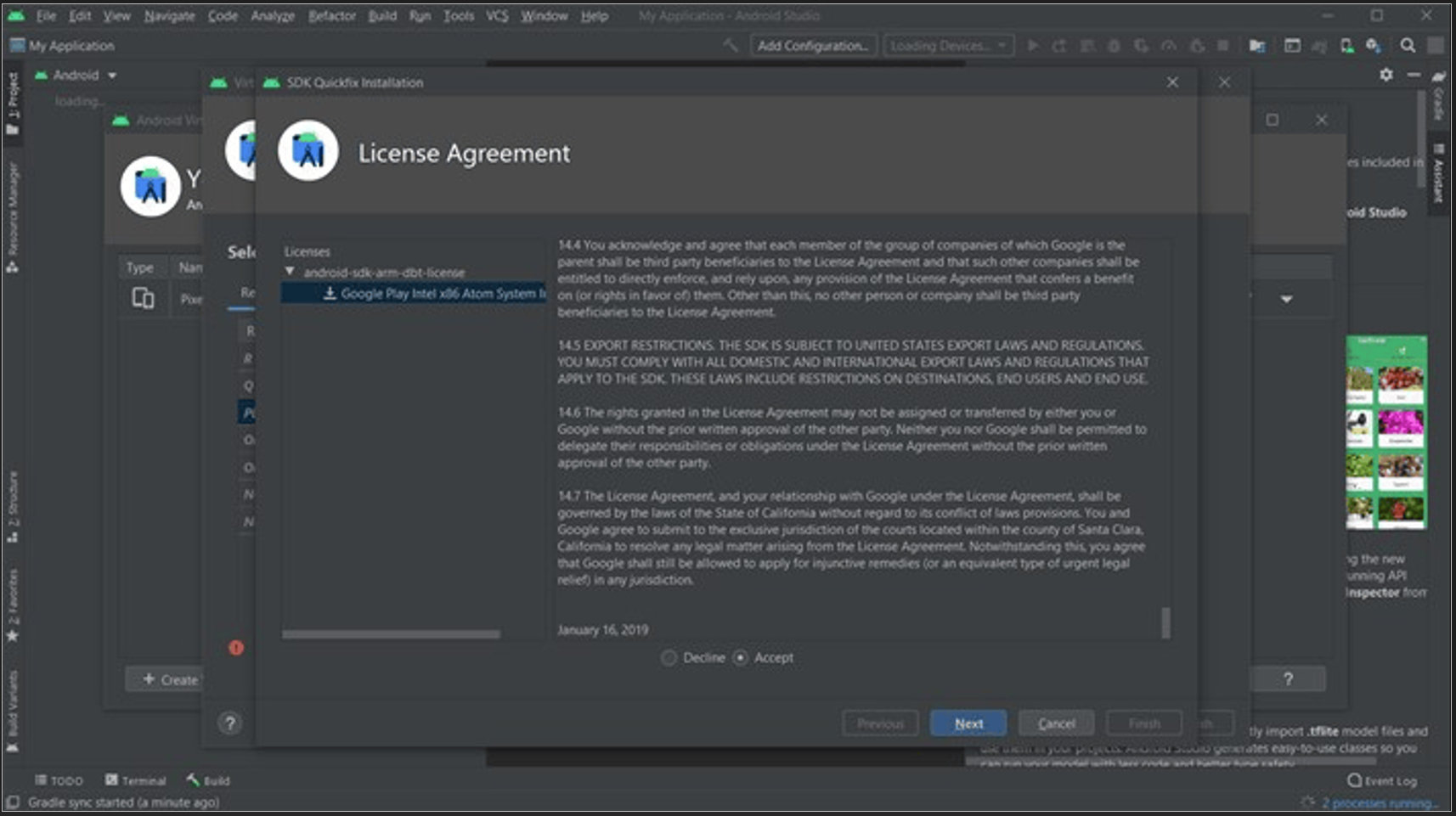This screenshot has width=1456, height=816.
Task: Open the Loading Devices dropdown
Action: [x=948, y=46]
